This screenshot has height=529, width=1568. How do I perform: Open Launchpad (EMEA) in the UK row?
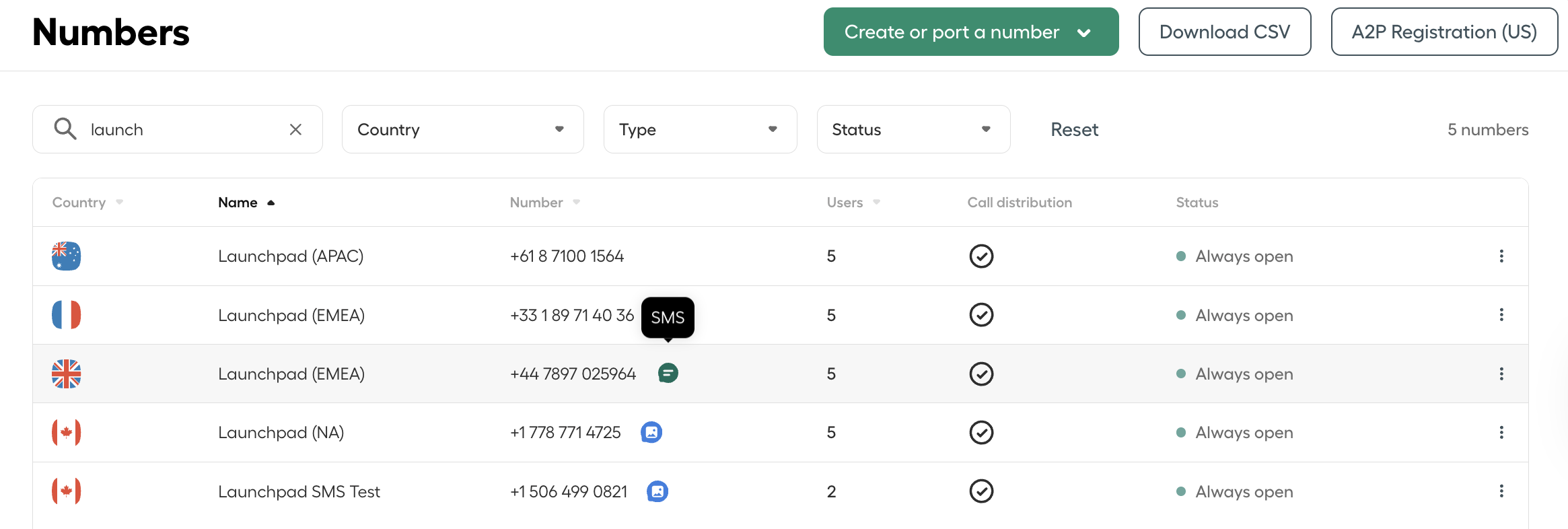(x=291, y=374)
